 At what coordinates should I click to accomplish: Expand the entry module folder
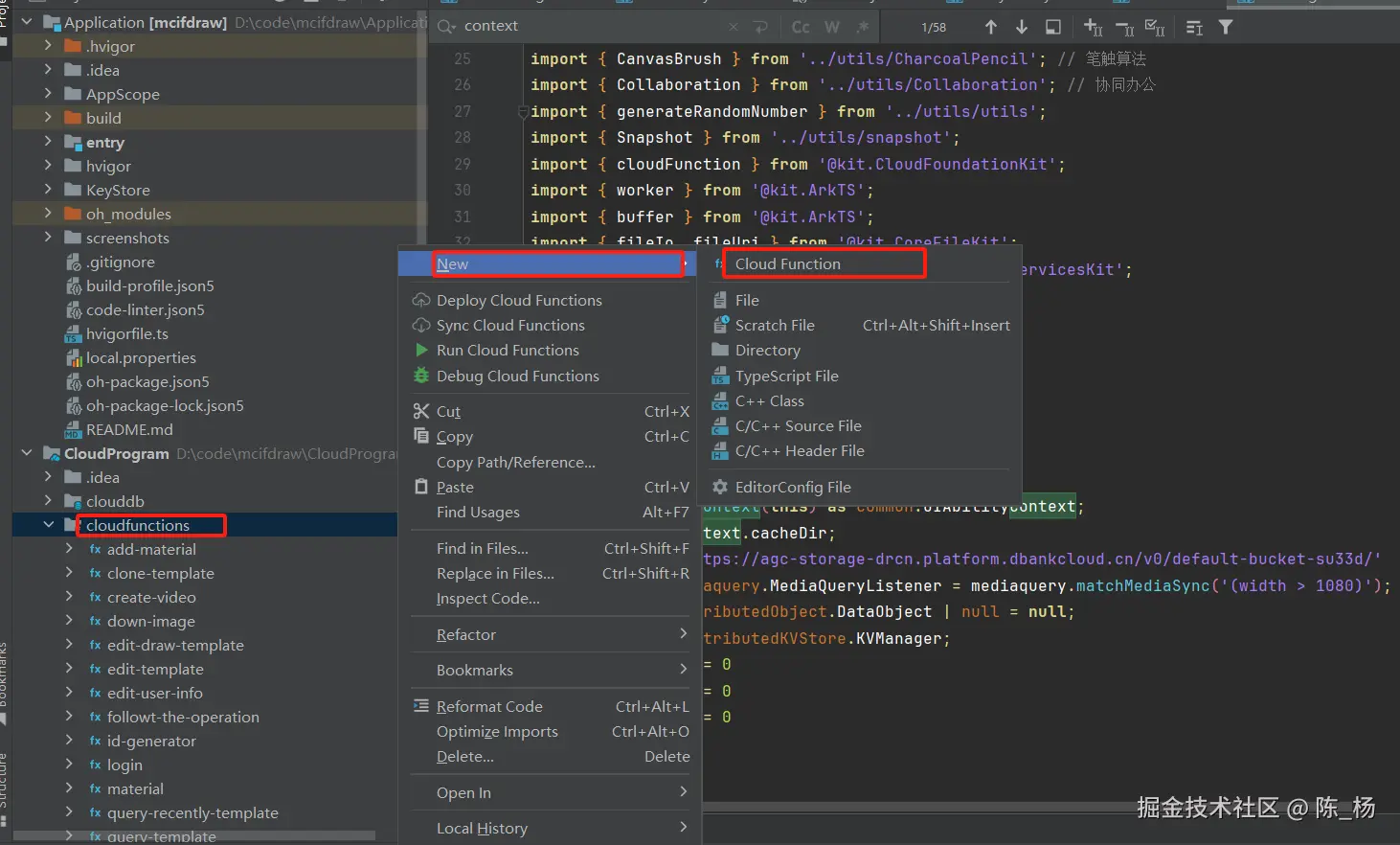(x=48, y=142)
